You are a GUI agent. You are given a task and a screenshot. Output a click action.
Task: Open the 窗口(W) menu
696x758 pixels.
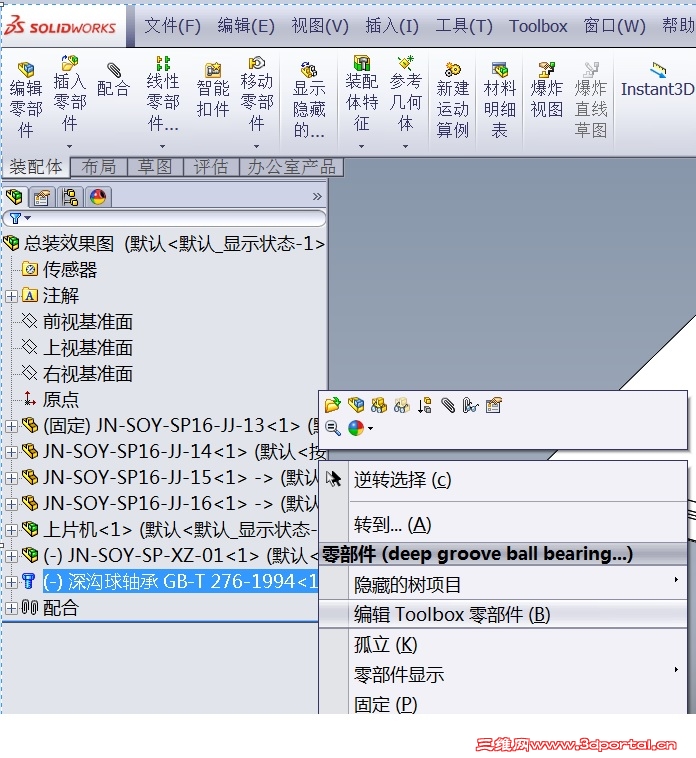[614, 26]
